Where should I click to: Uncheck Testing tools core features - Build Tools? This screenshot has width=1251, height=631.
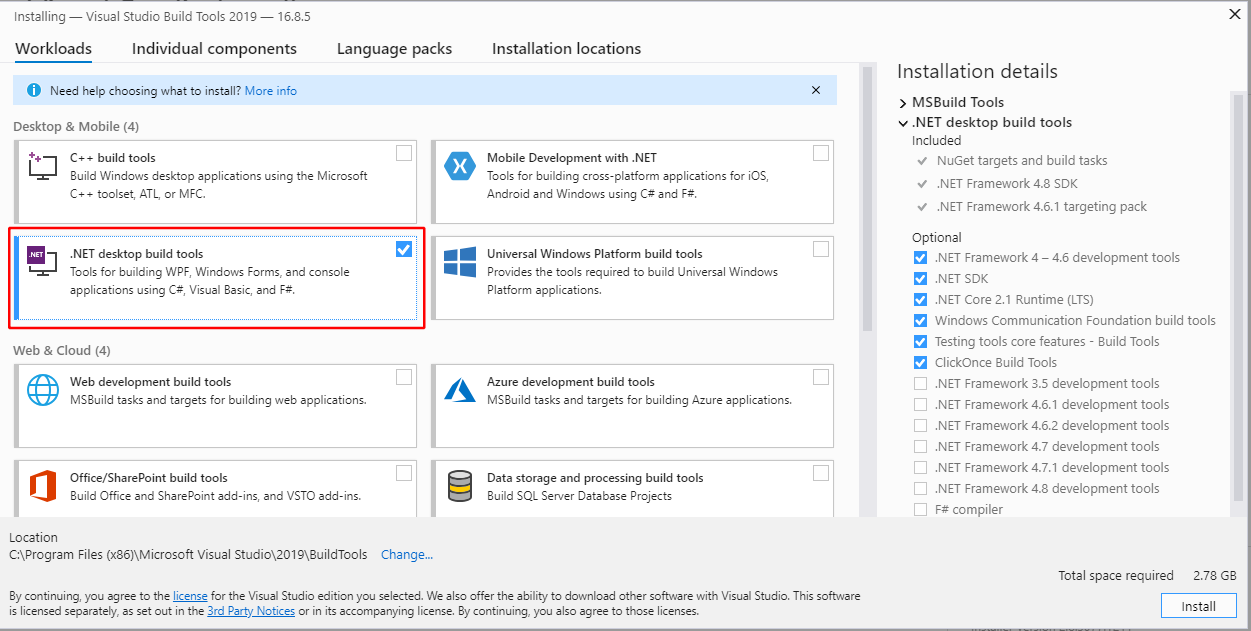pos(920,342)
